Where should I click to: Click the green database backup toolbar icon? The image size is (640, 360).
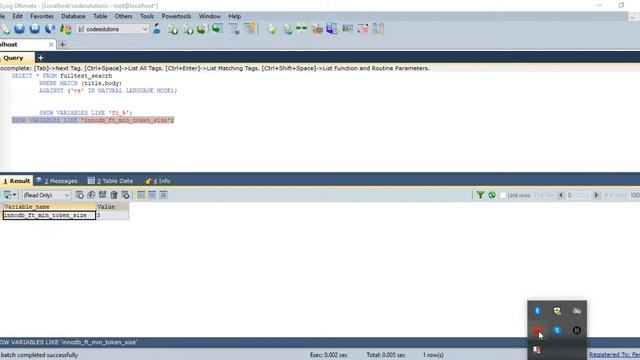click(202, 29)
